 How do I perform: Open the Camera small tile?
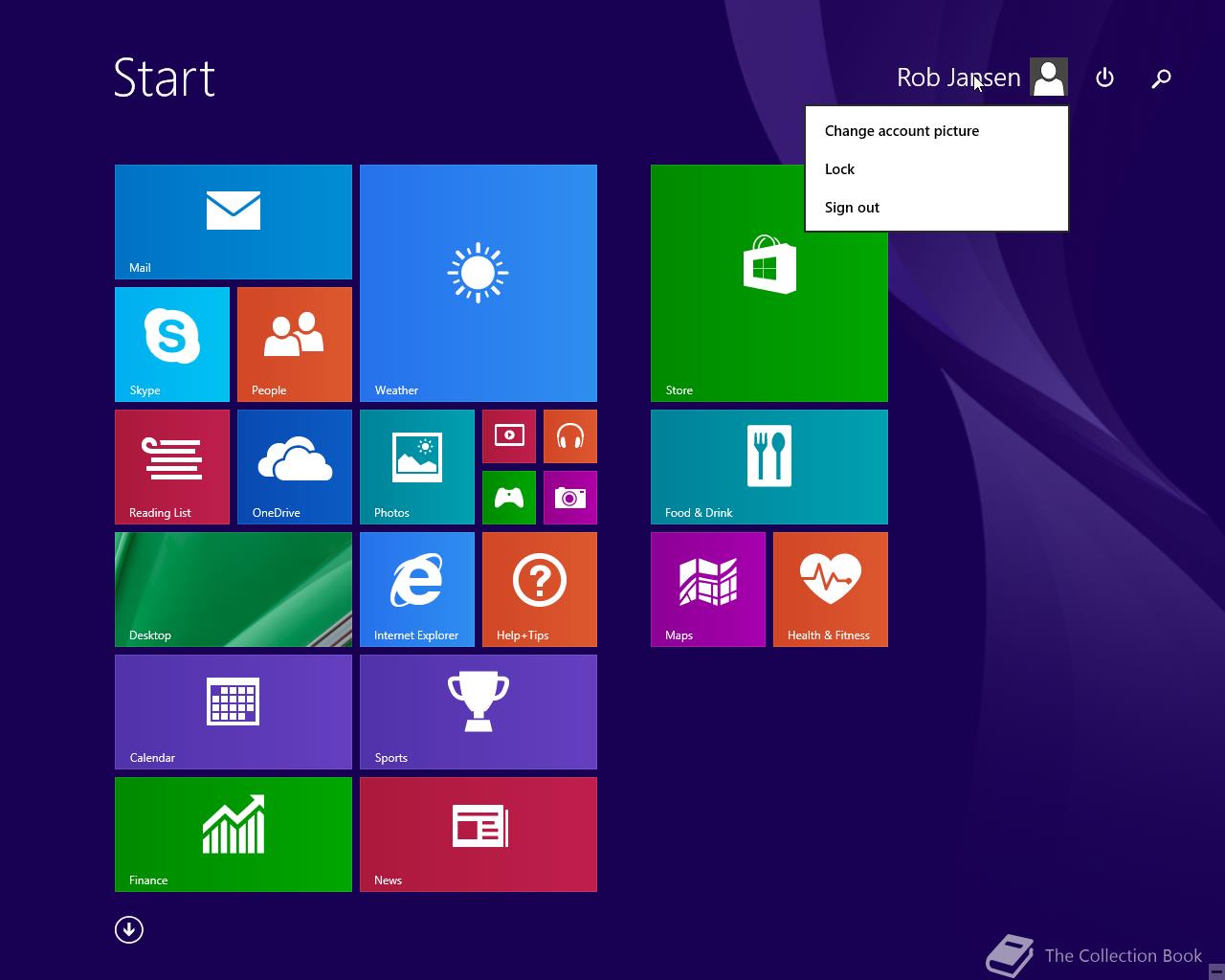point(570,498)
